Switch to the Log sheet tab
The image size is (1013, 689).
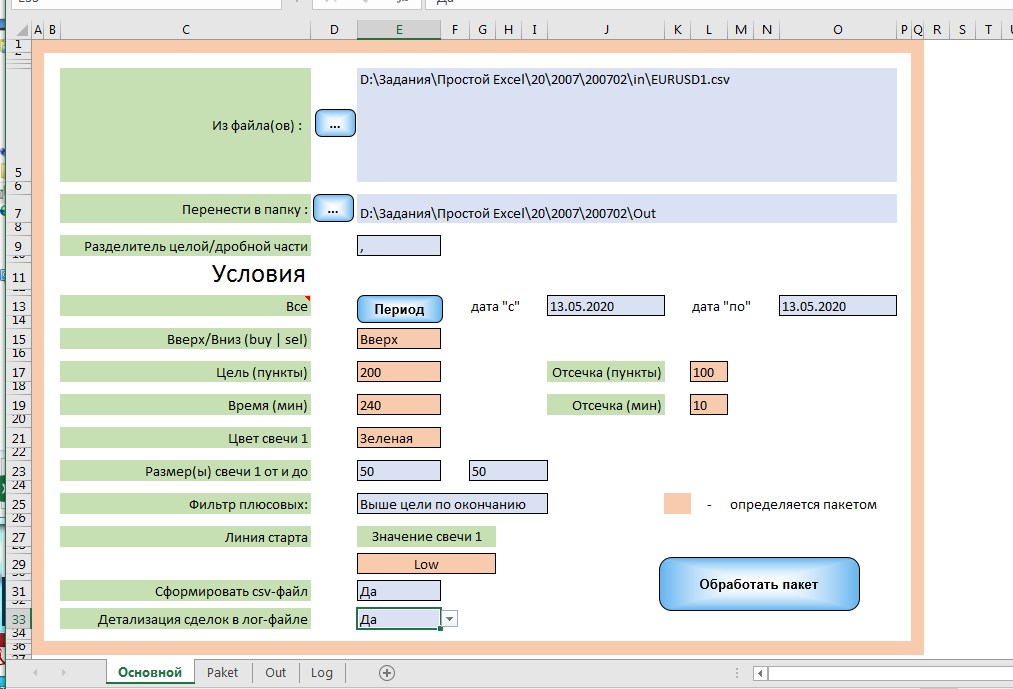point(322,672)
